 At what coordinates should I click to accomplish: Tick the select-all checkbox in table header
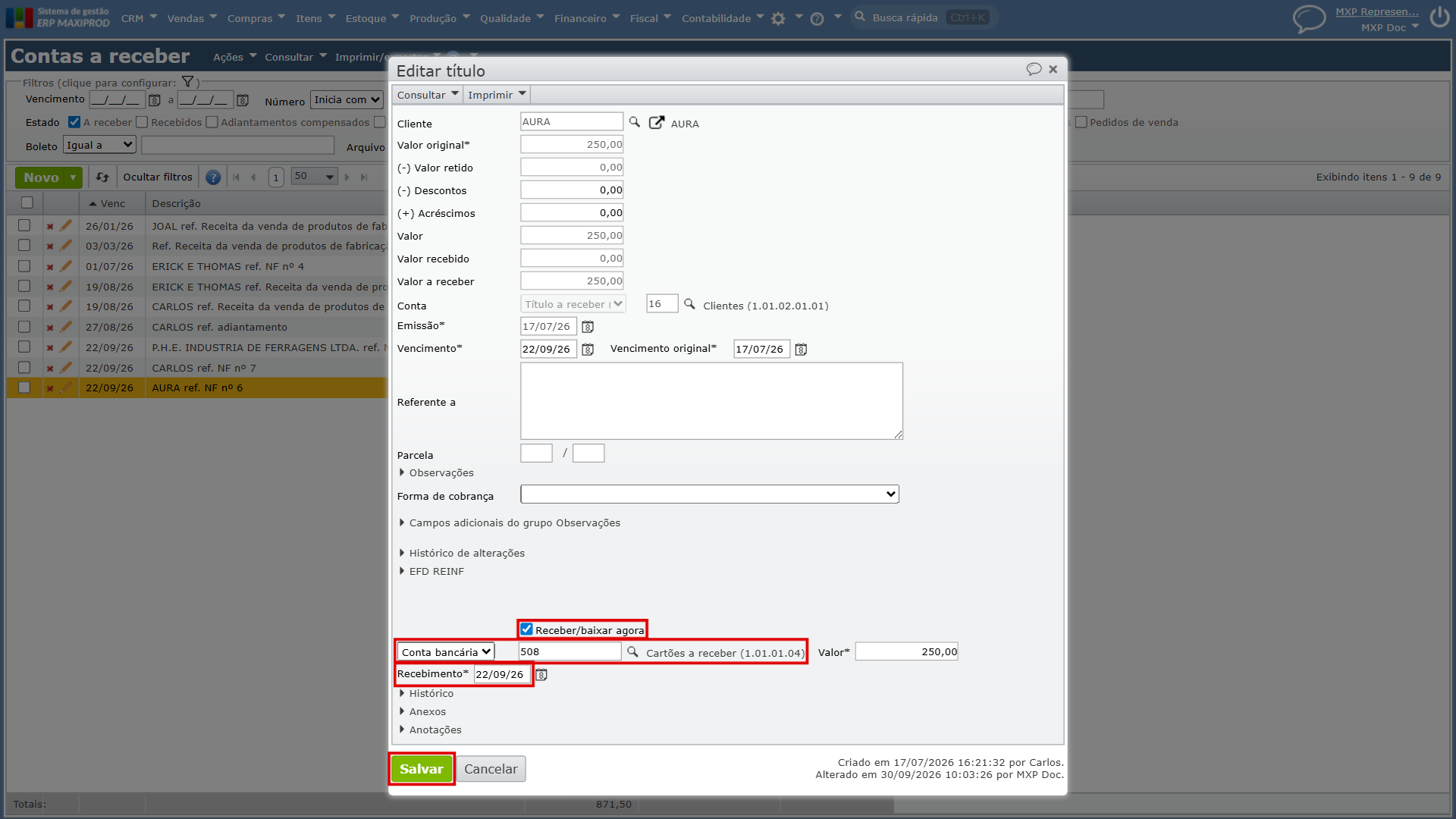[27, 202]
